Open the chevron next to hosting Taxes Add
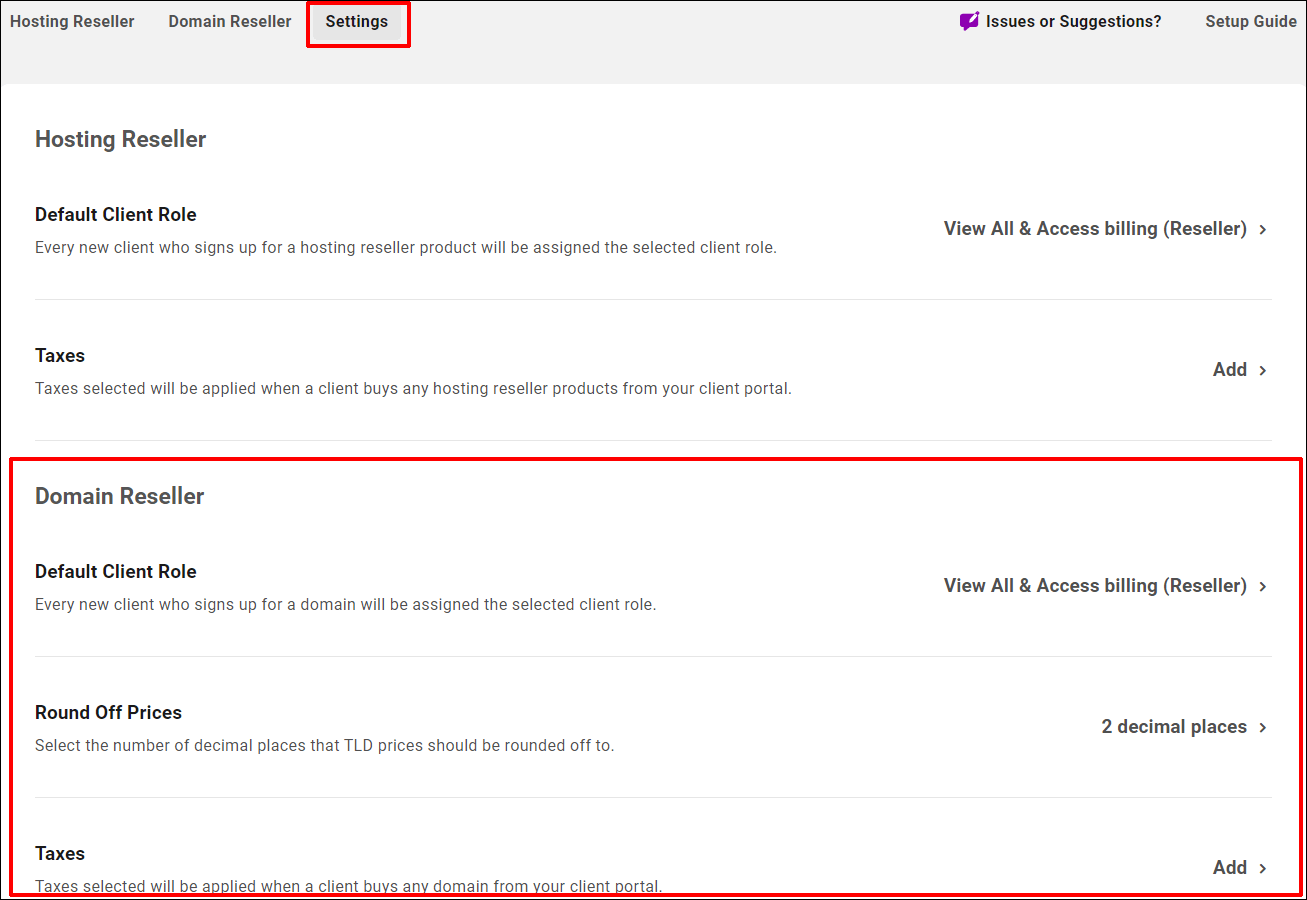This screenshot has height=900, width=1307. [x=1262, y=369]
